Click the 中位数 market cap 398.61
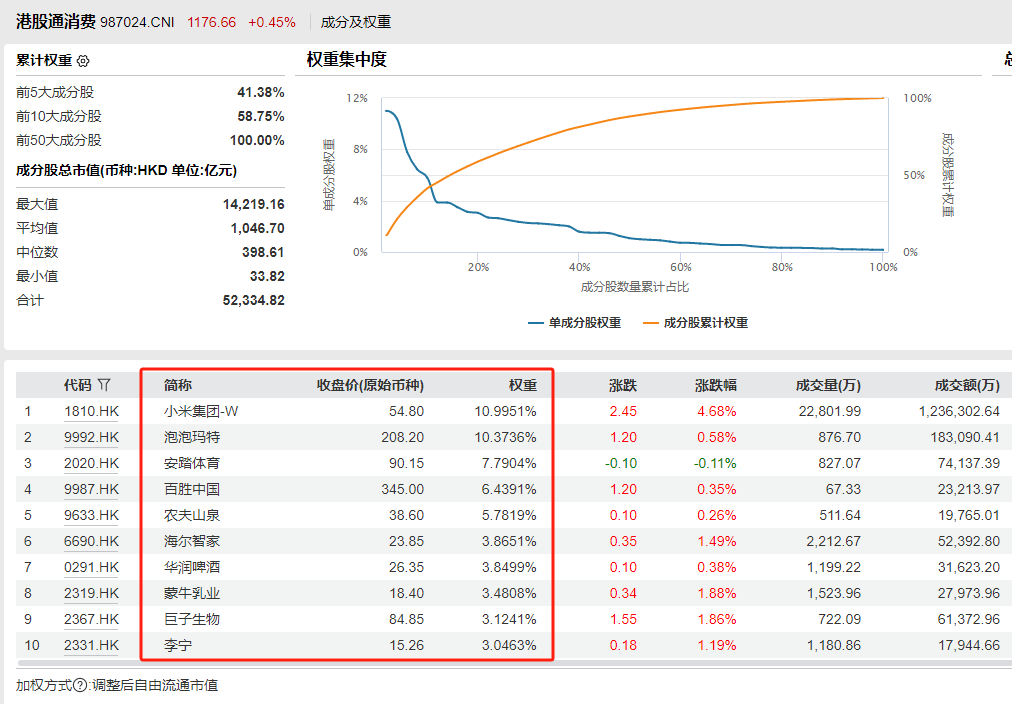Viewport: 1012px width, 704px height. click(263, 252)
